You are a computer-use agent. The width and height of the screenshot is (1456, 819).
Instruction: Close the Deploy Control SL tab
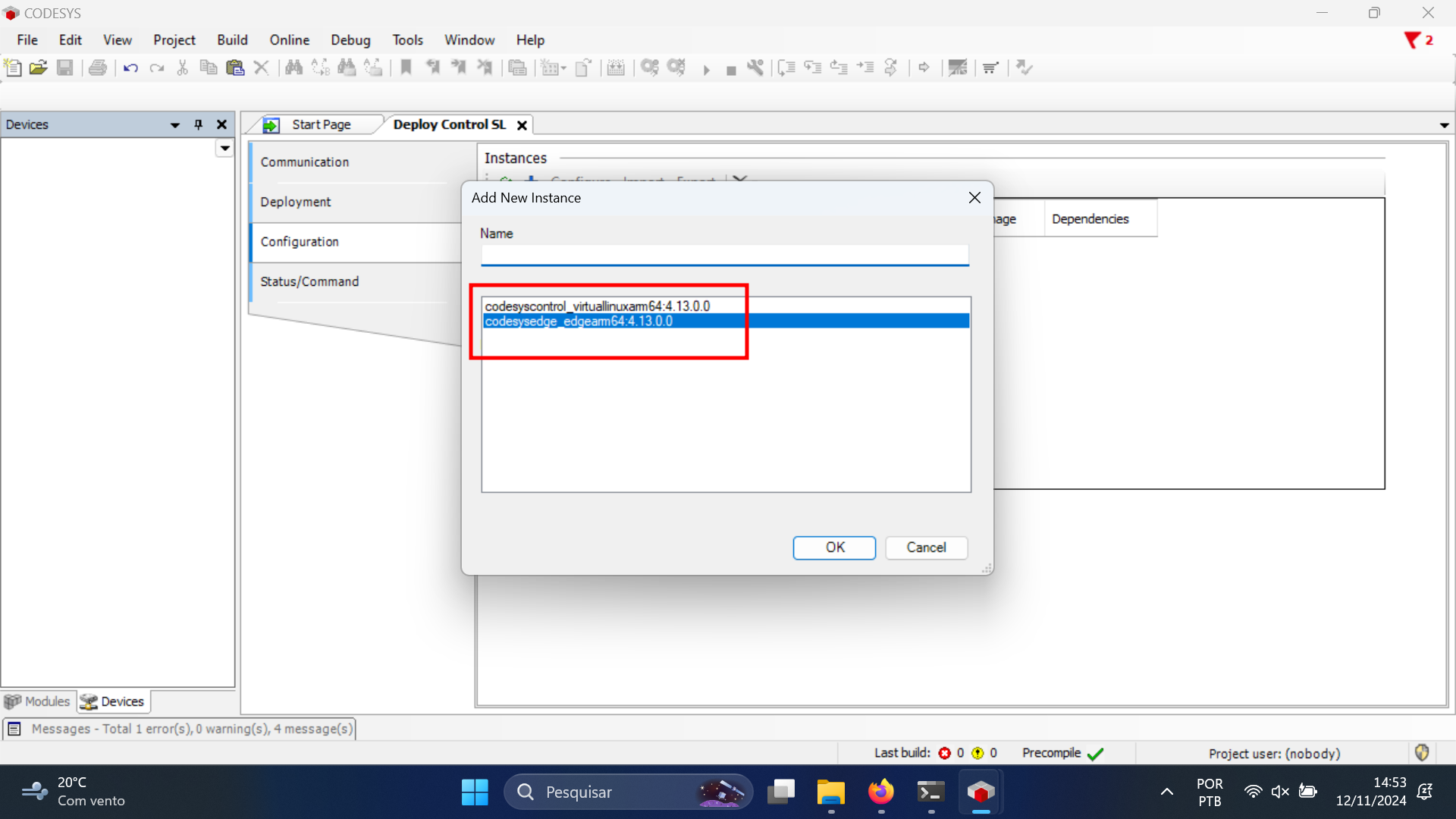[522, 125]
